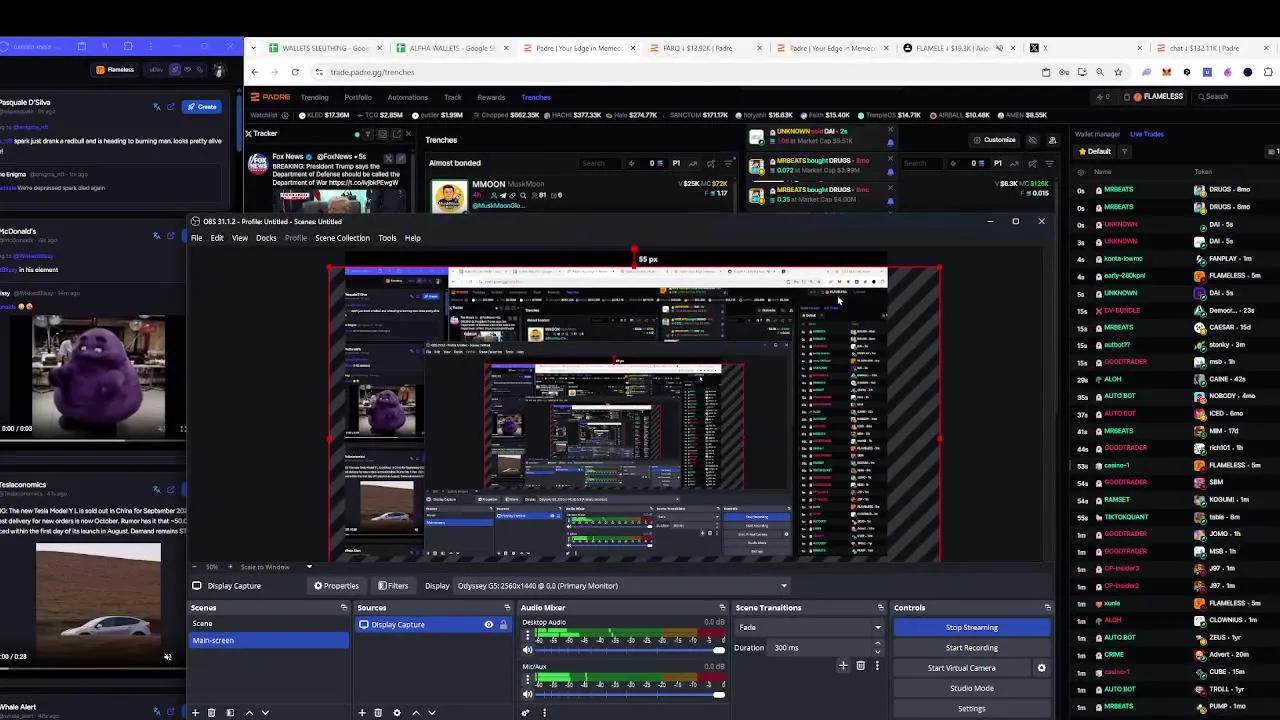1280x720 pixels.
Task: Zoom out the OBS preview
Action: (194, 567)
